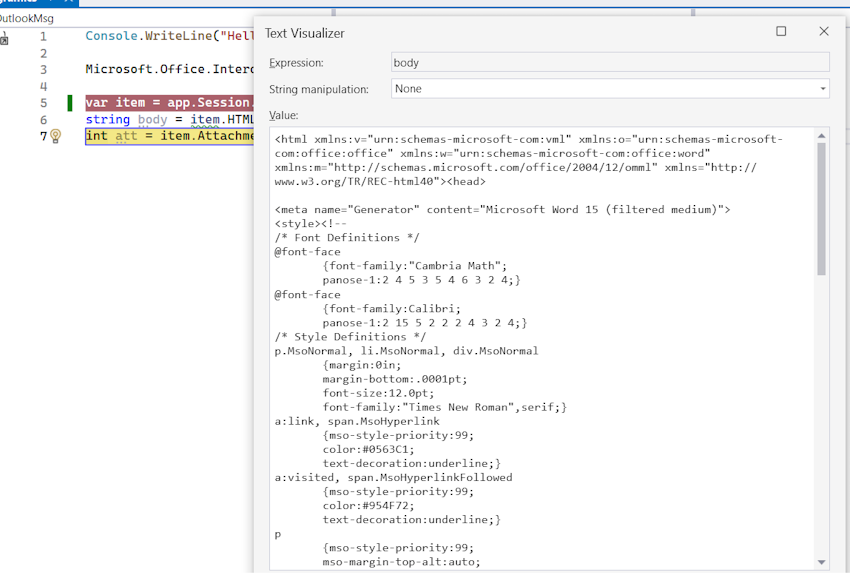
Task: Click the 'body' variable on line 6
Action: 152,119
